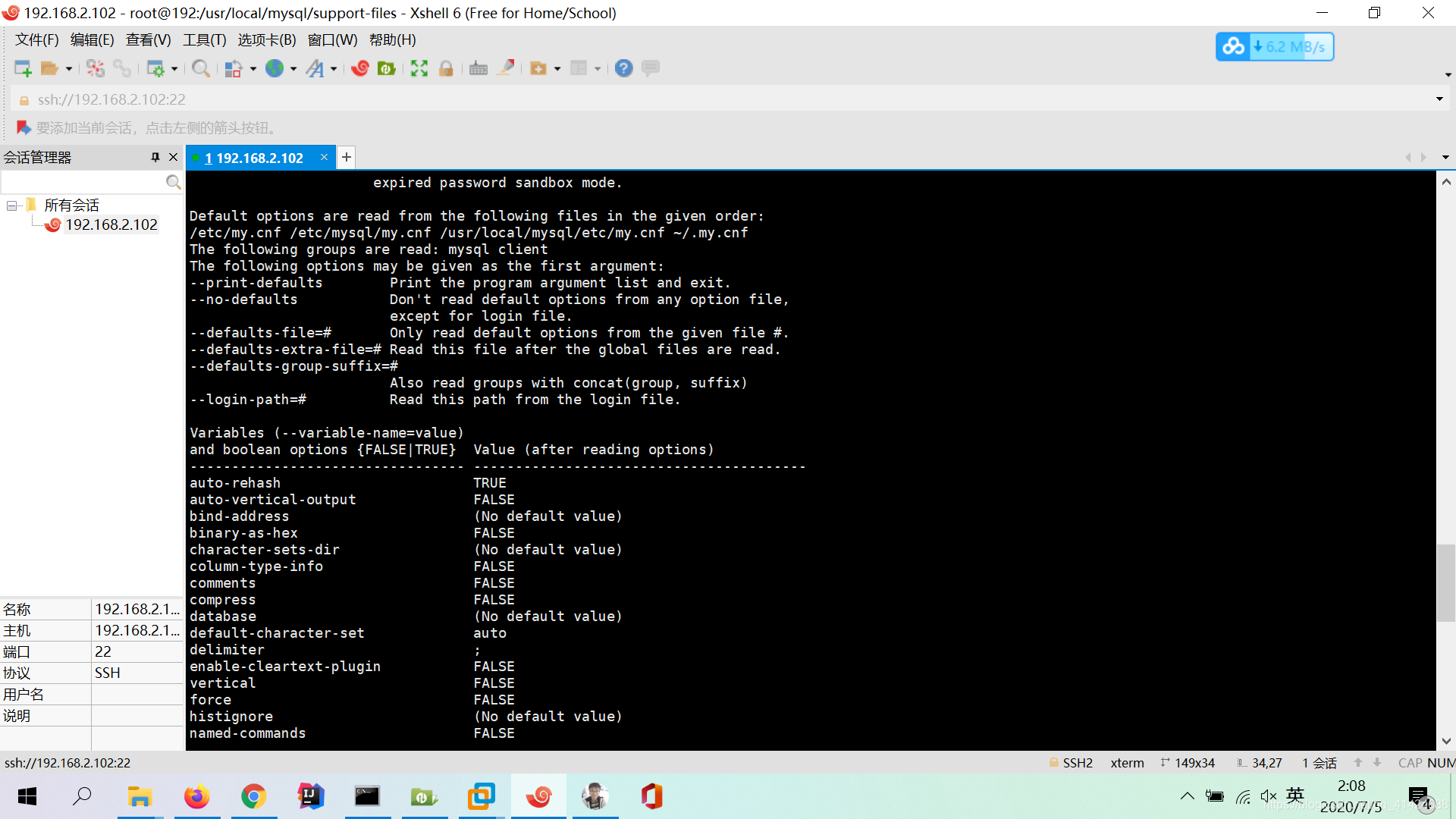
Task: Click the cloud download speed widget
Action: (x=1275, y=47)
